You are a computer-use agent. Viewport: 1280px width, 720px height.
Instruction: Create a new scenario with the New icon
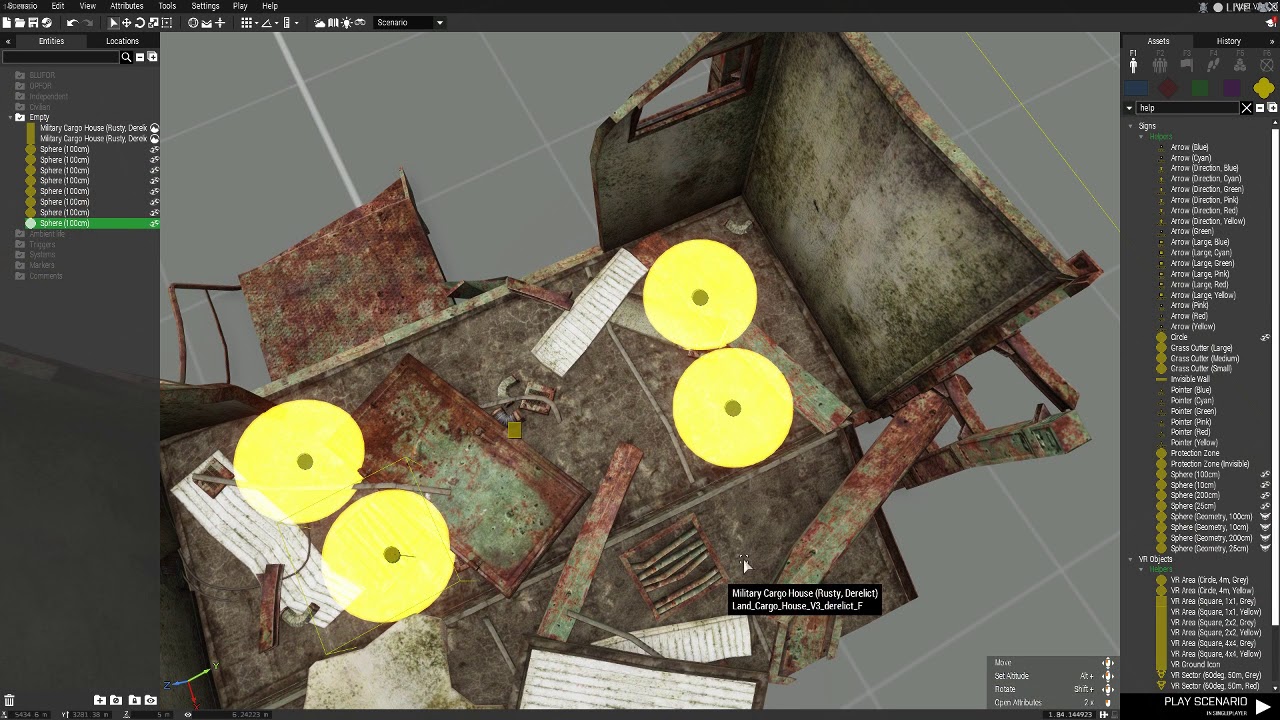(8, 22)
